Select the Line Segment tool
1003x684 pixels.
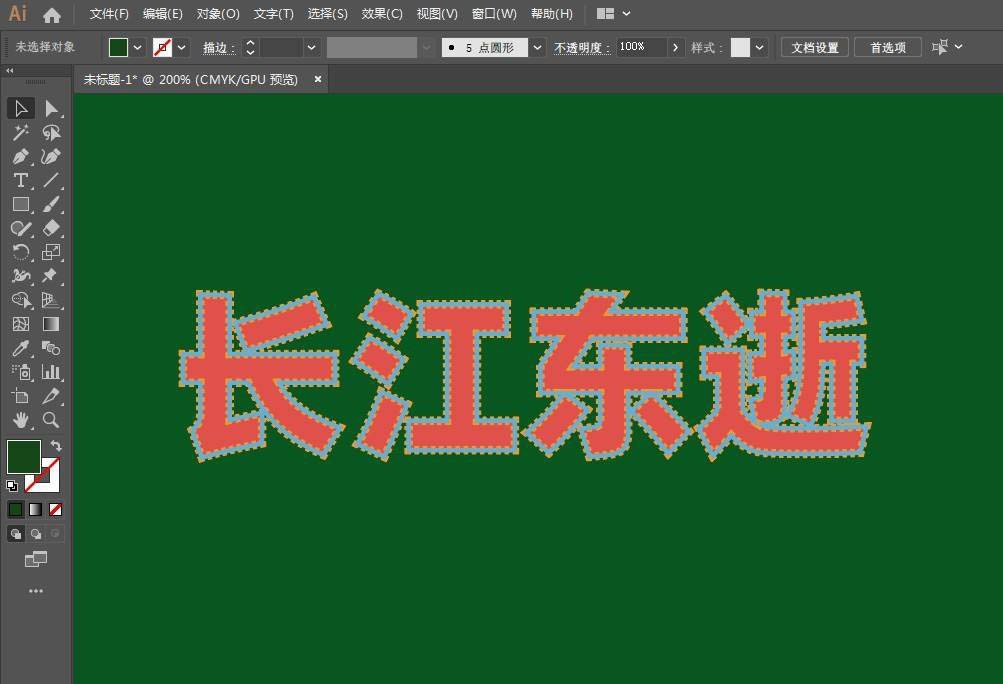tap(51, 180)
